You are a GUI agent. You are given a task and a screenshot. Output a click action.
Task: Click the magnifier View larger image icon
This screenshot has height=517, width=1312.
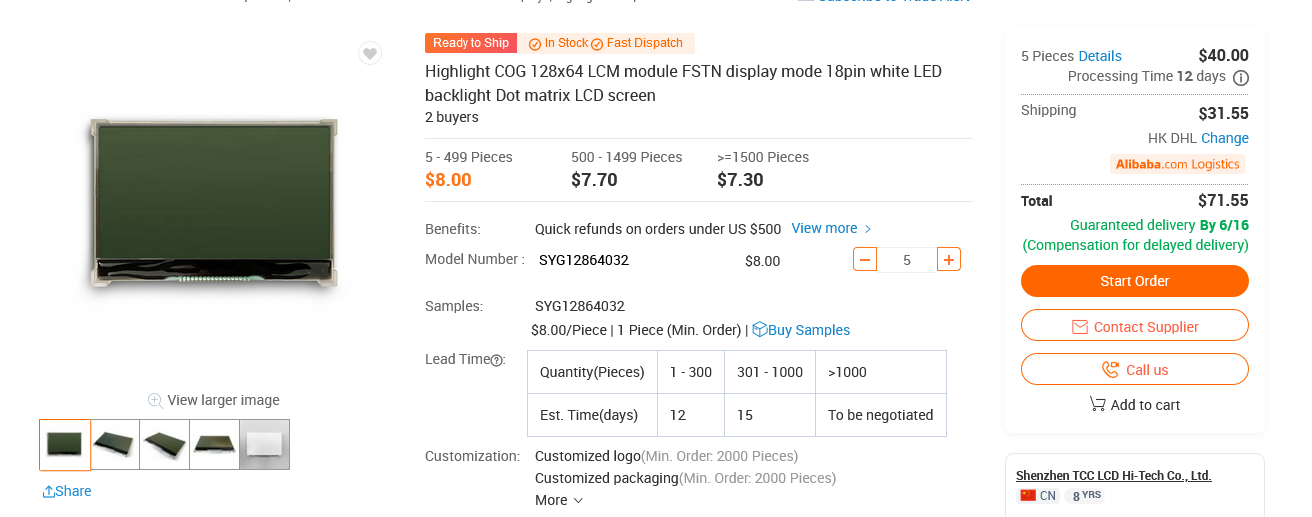155,400
